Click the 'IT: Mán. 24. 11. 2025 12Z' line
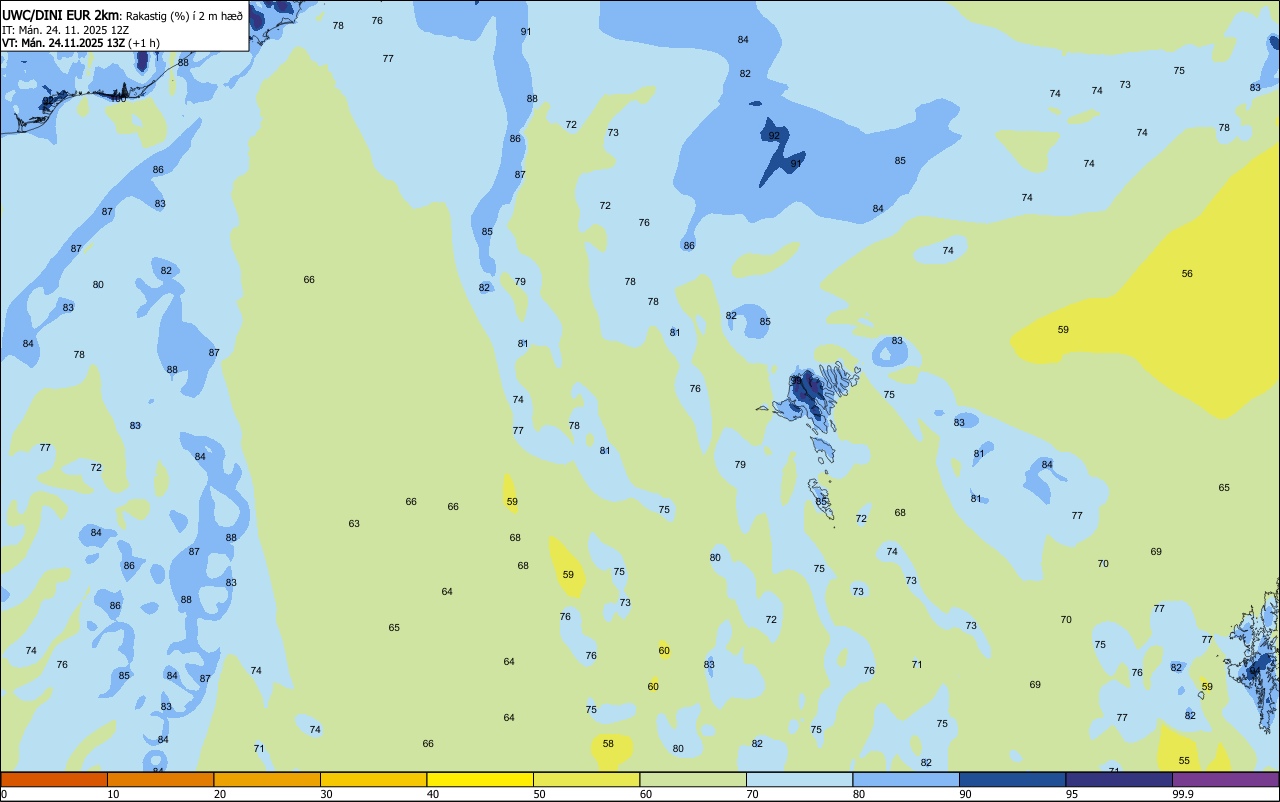The width and height of the screenshot is (1280, 802). click(65, 30)
